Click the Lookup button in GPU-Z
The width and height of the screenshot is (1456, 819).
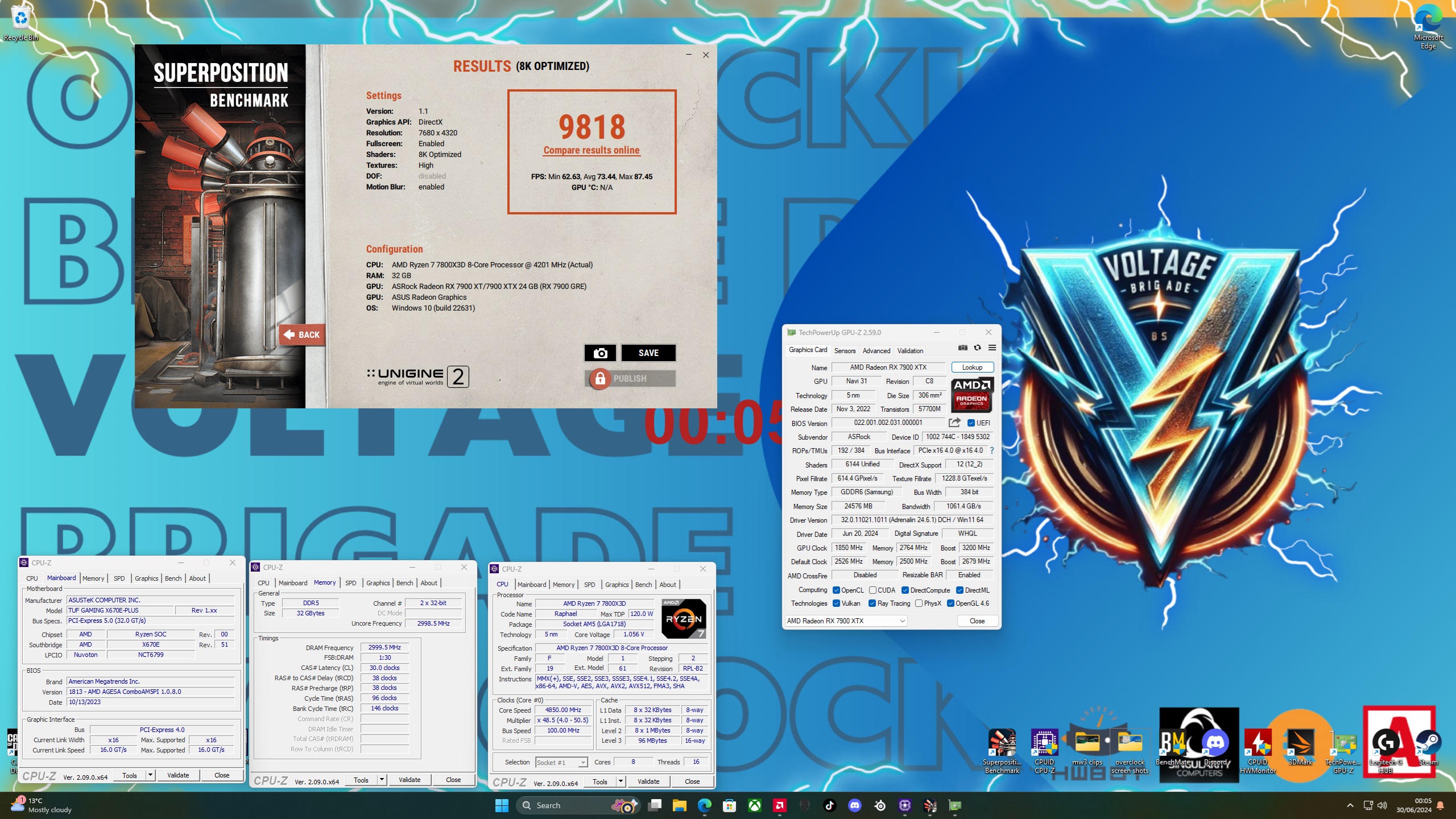click(972, 367)
